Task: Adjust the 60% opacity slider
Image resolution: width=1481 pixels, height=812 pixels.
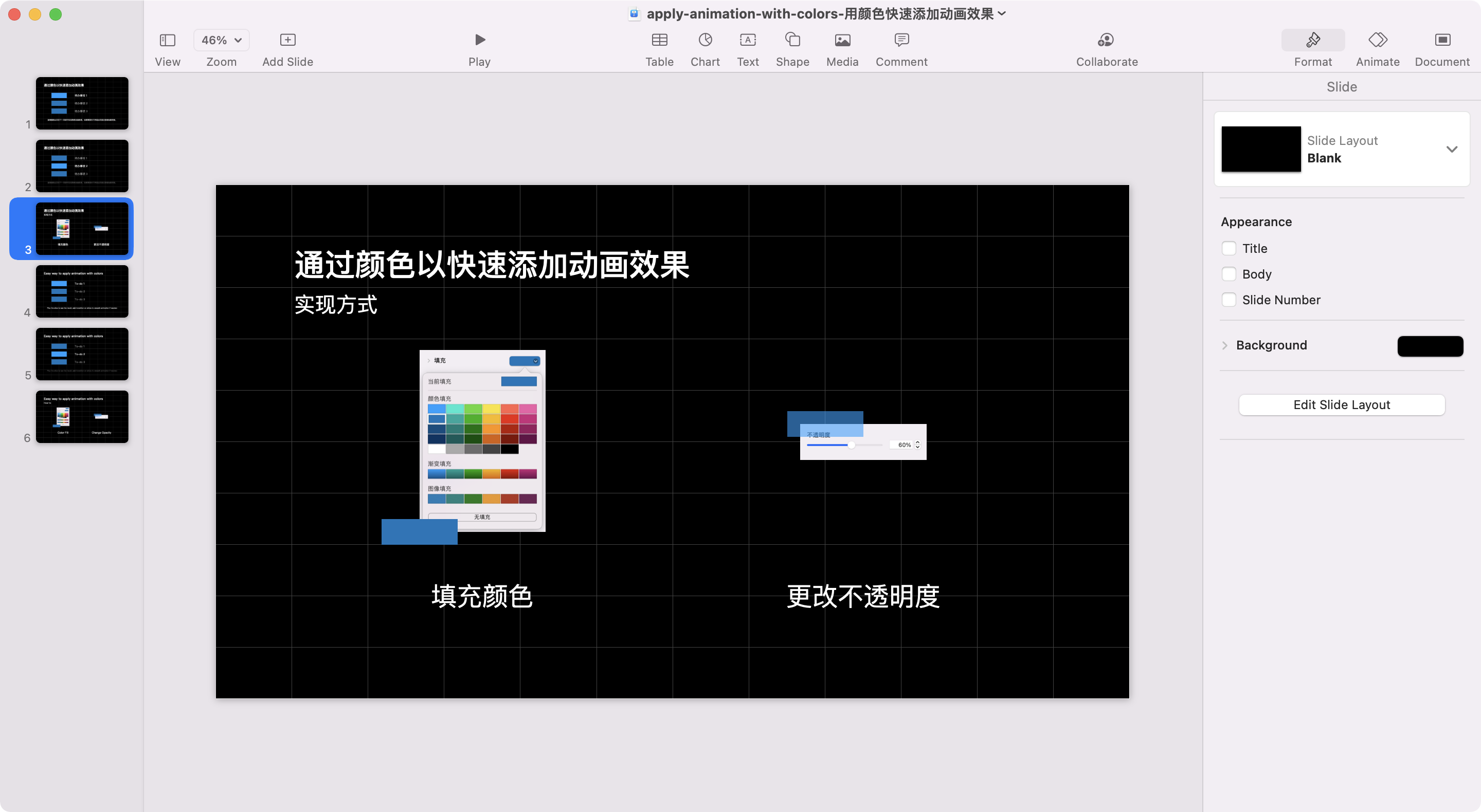Action: coord(851,445)
